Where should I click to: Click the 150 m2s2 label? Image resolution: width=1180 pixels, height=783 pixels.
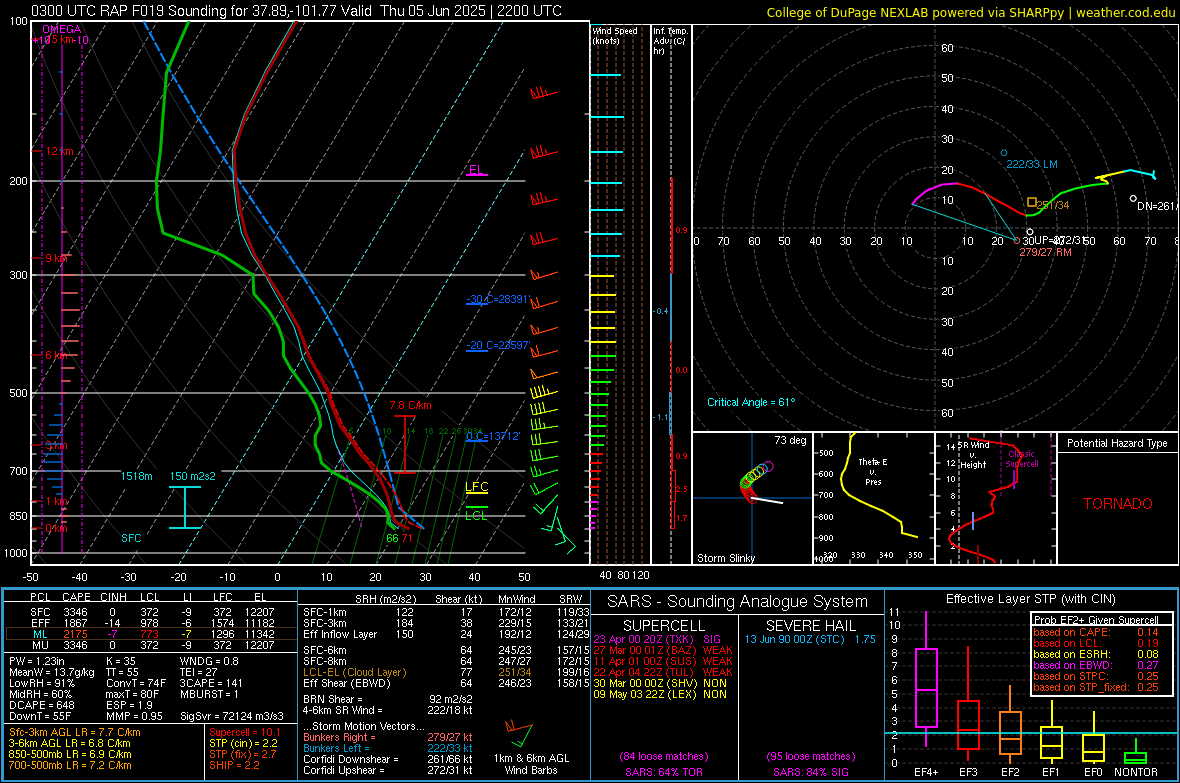click(193, 476)
